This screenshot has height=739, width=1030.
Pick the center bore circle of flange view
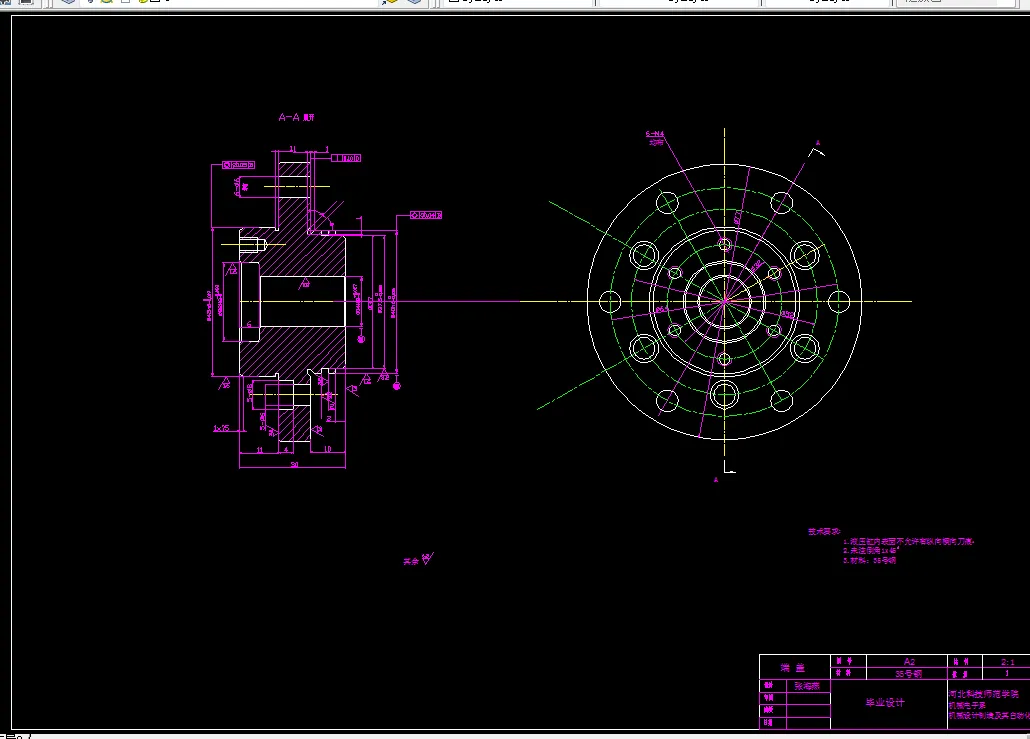[x=724, y=302]
